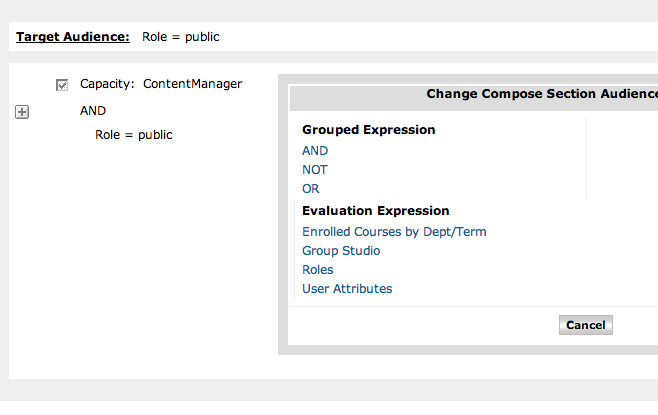Choose the NOT grouped expression link
The width and height of the screenshot is (658, 415).
315,170
